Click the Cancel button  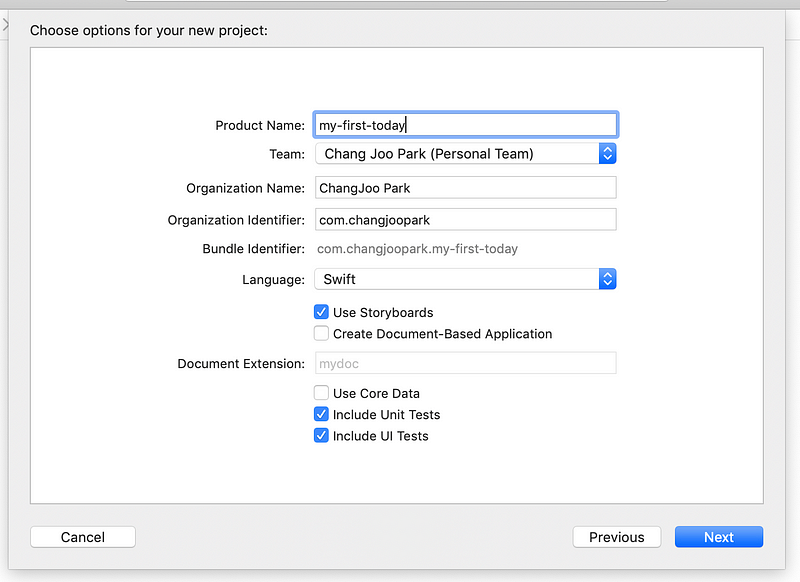click(x=83, y=537)
